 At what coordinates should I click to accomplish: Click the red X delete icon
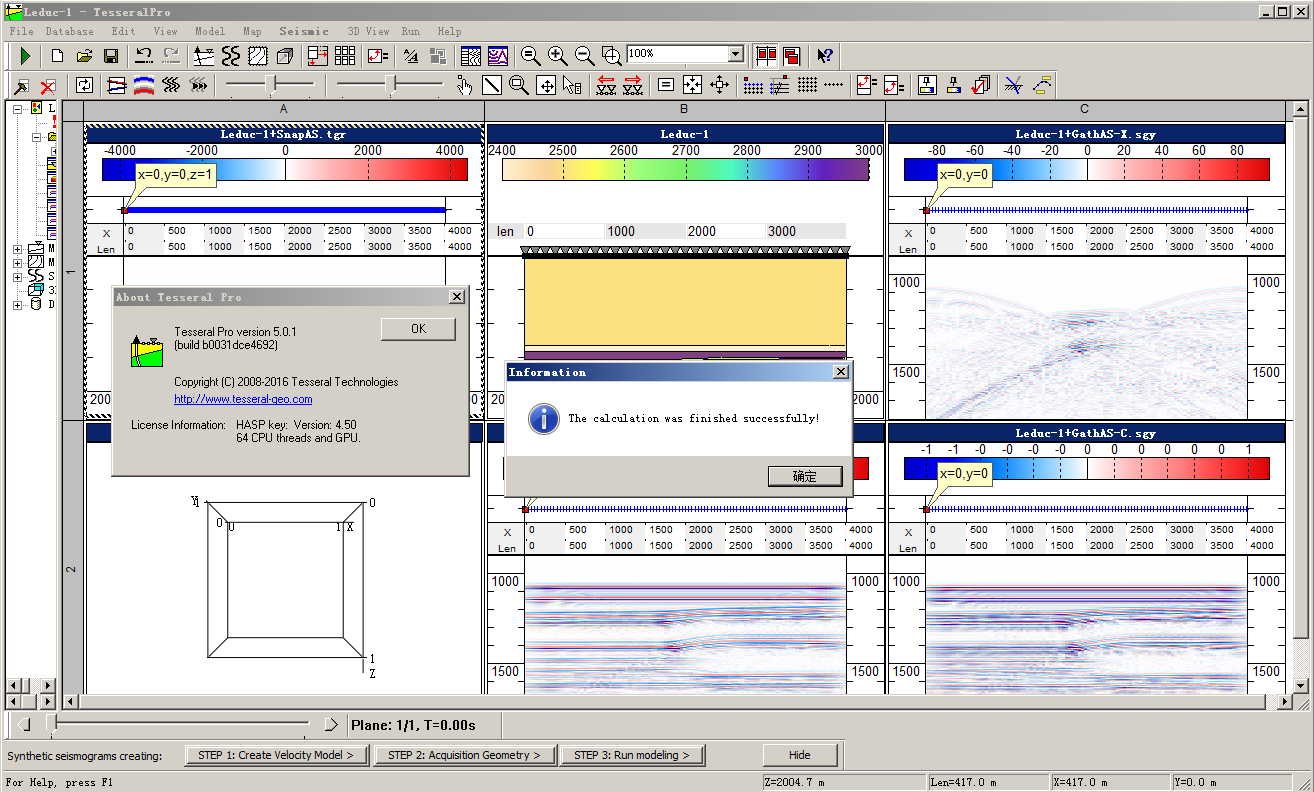[47, 86]
